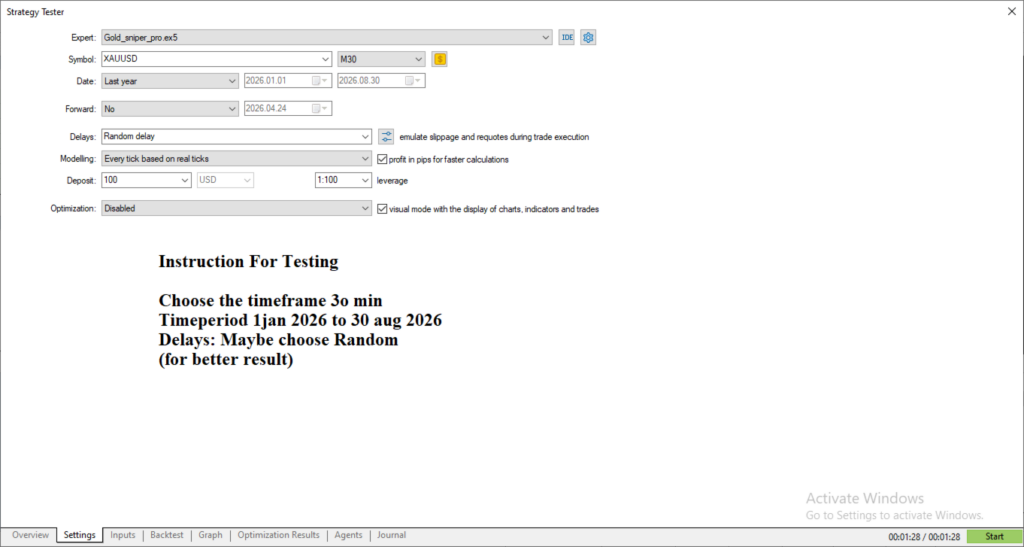
Task: Click the 'Delays: Maybe choose Random' line
Action: tap(278, 340)
